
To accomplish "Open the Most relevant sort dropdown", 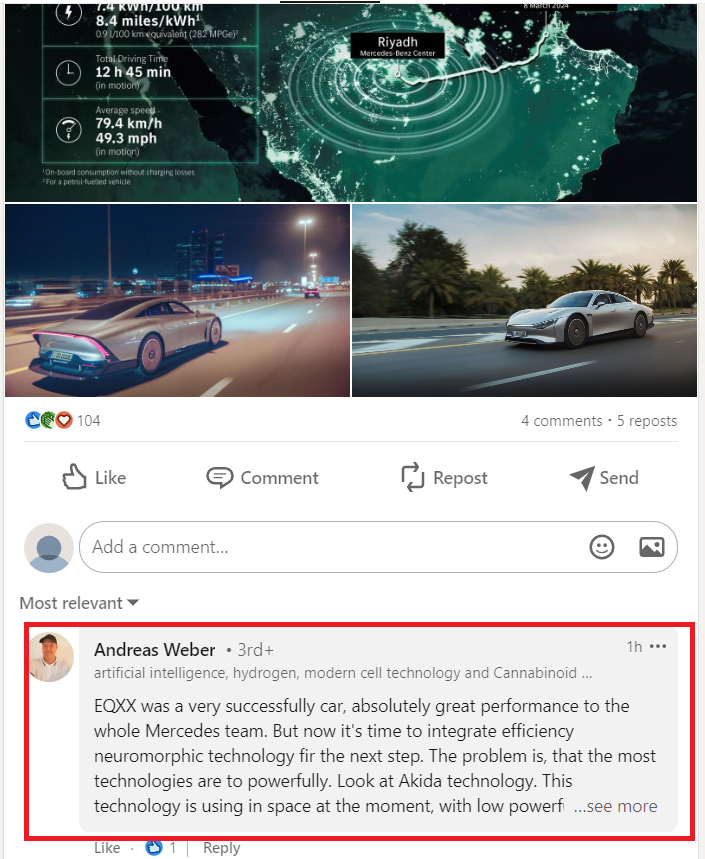I will 79,603.
